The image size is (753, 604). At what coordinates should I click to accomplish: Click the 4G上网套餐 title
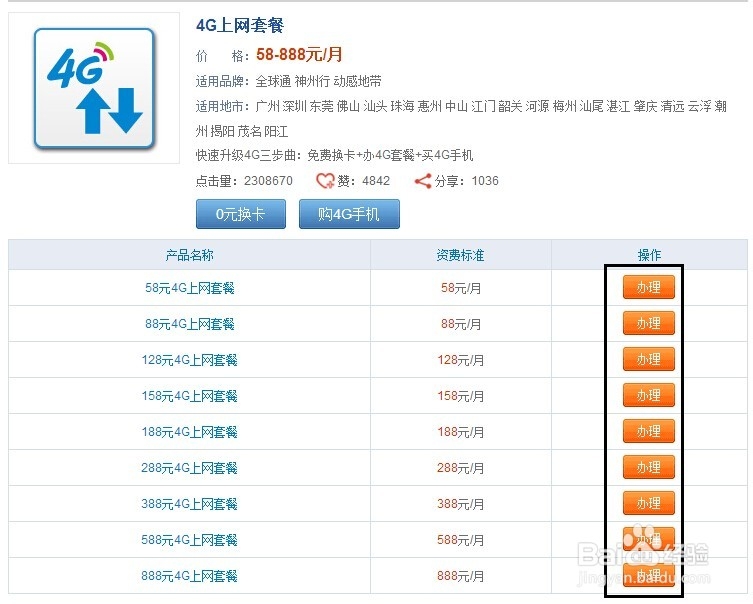point(240,25)
